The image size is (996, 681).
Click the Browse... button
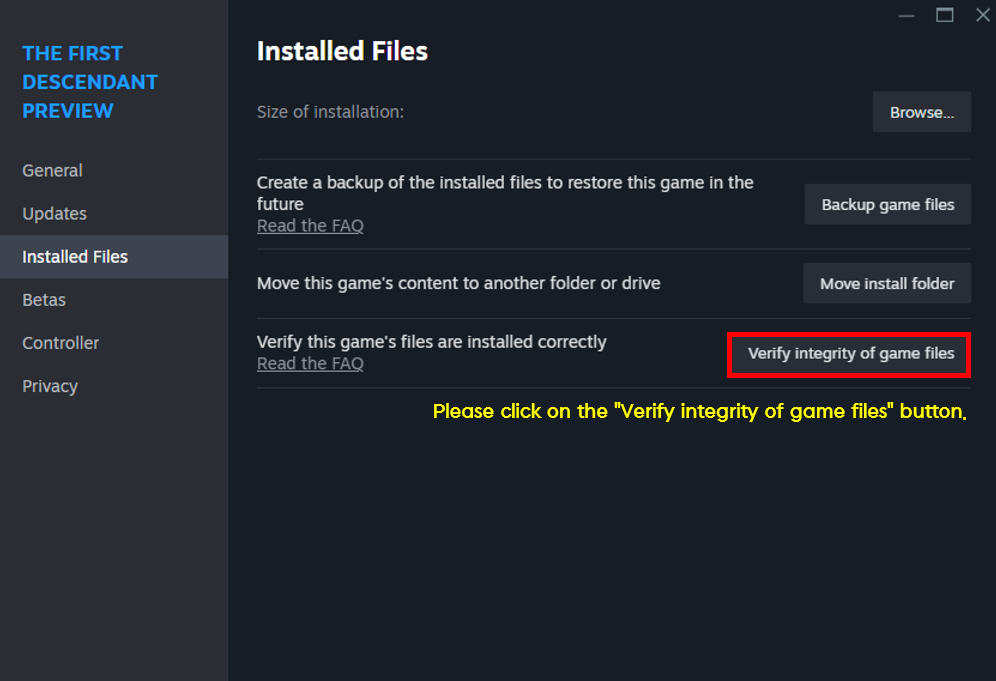[x=922, y=112]
